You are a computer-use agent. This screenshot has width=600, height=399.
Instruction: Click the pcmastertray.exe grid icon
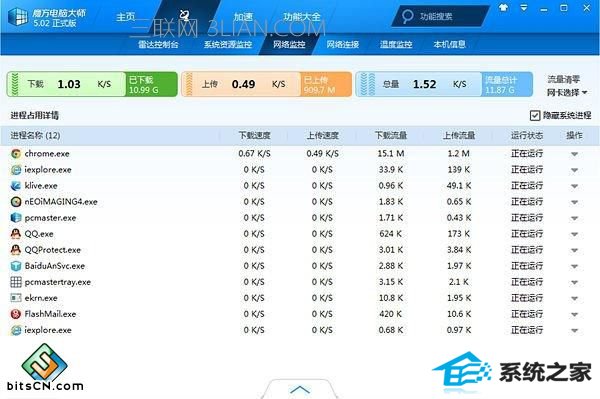coord(16,282)
